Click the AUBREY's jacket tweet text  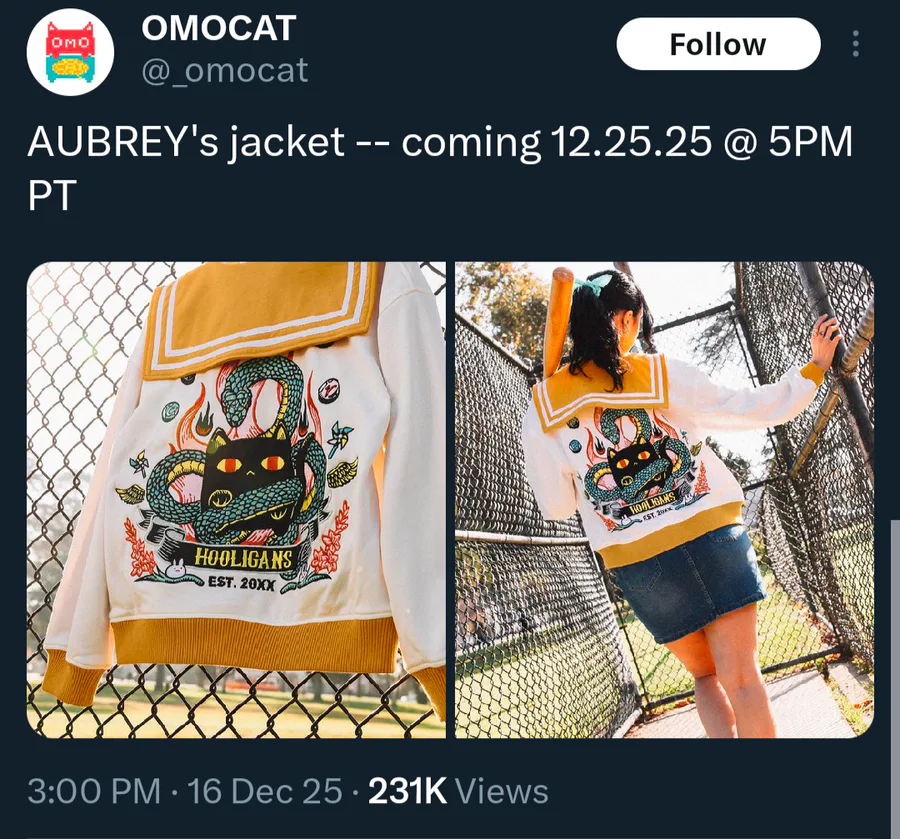click(x=440, y=168)
